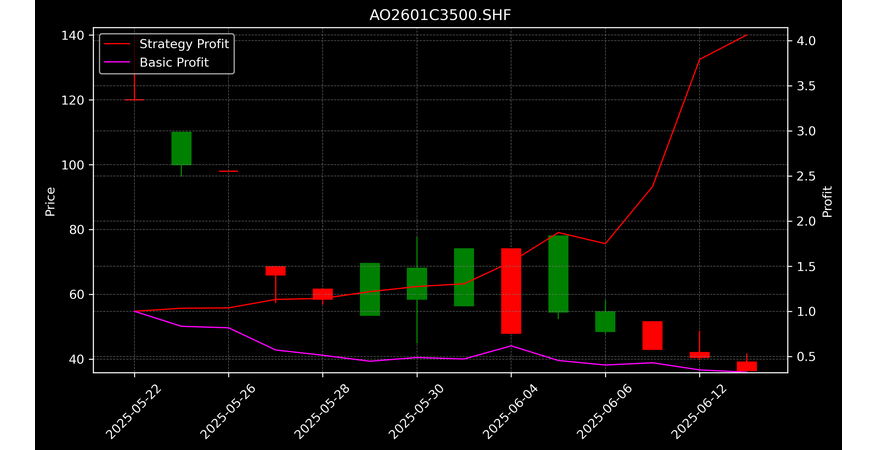
Task: Select the 2025-05-30 date label
Action: coord(415,411)
